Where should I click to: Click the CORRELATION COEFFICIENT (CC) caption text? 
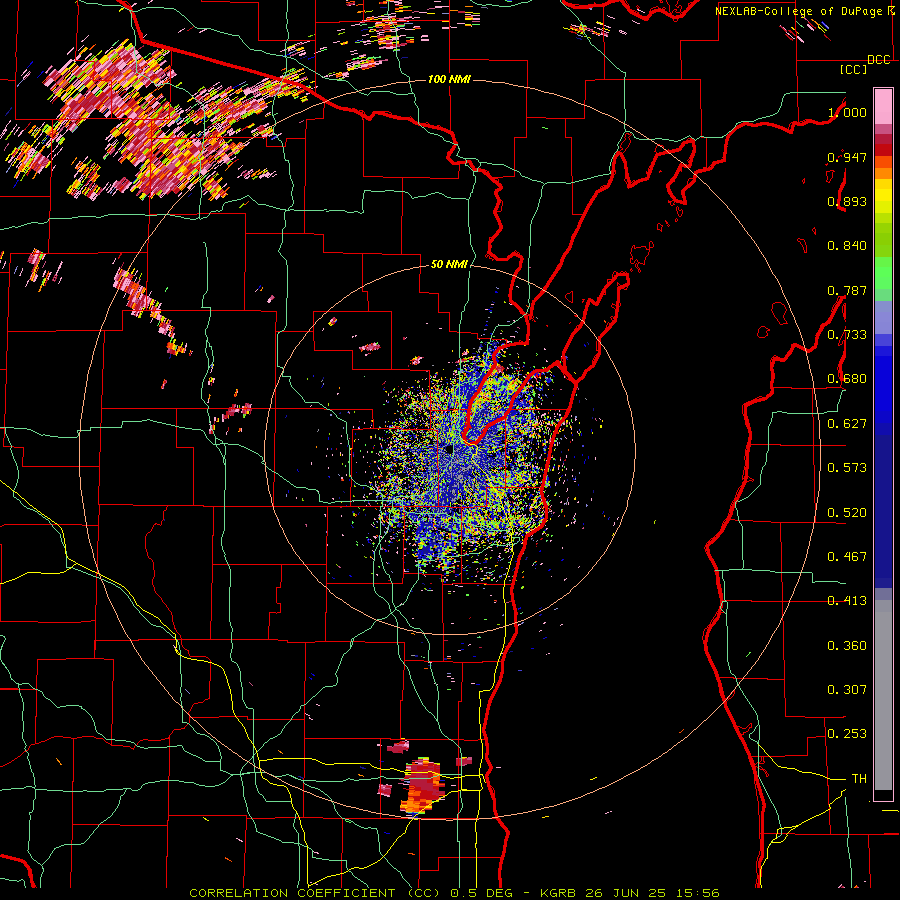pos(315,893)
